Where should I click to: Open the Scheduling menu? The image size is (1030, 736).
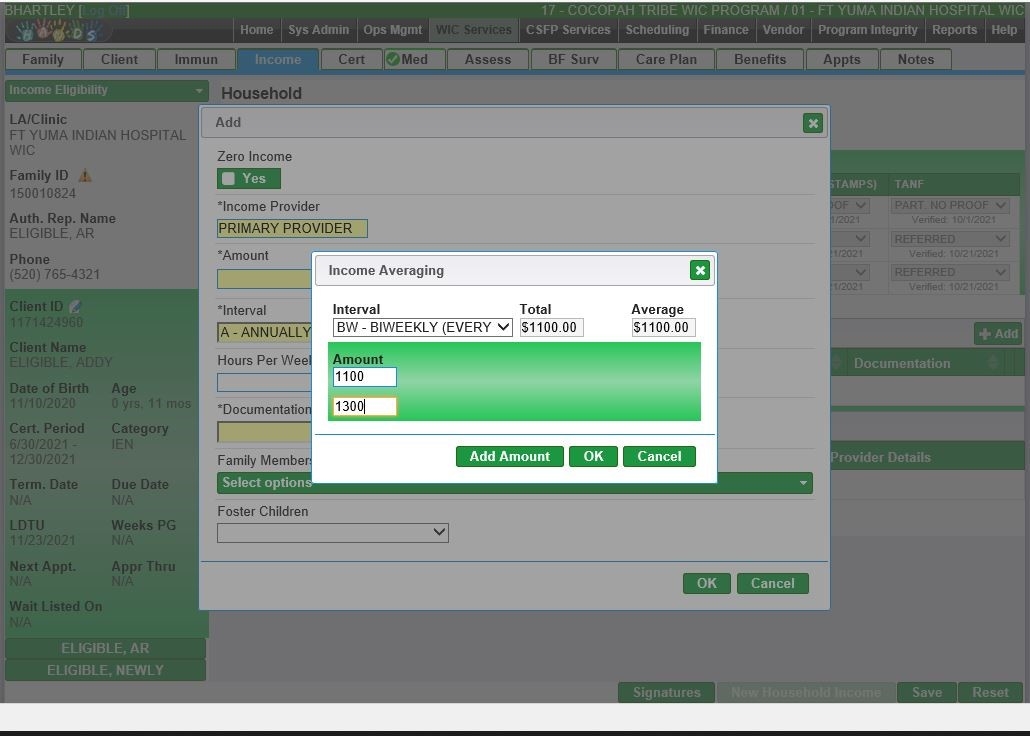[x=657, y=30]
